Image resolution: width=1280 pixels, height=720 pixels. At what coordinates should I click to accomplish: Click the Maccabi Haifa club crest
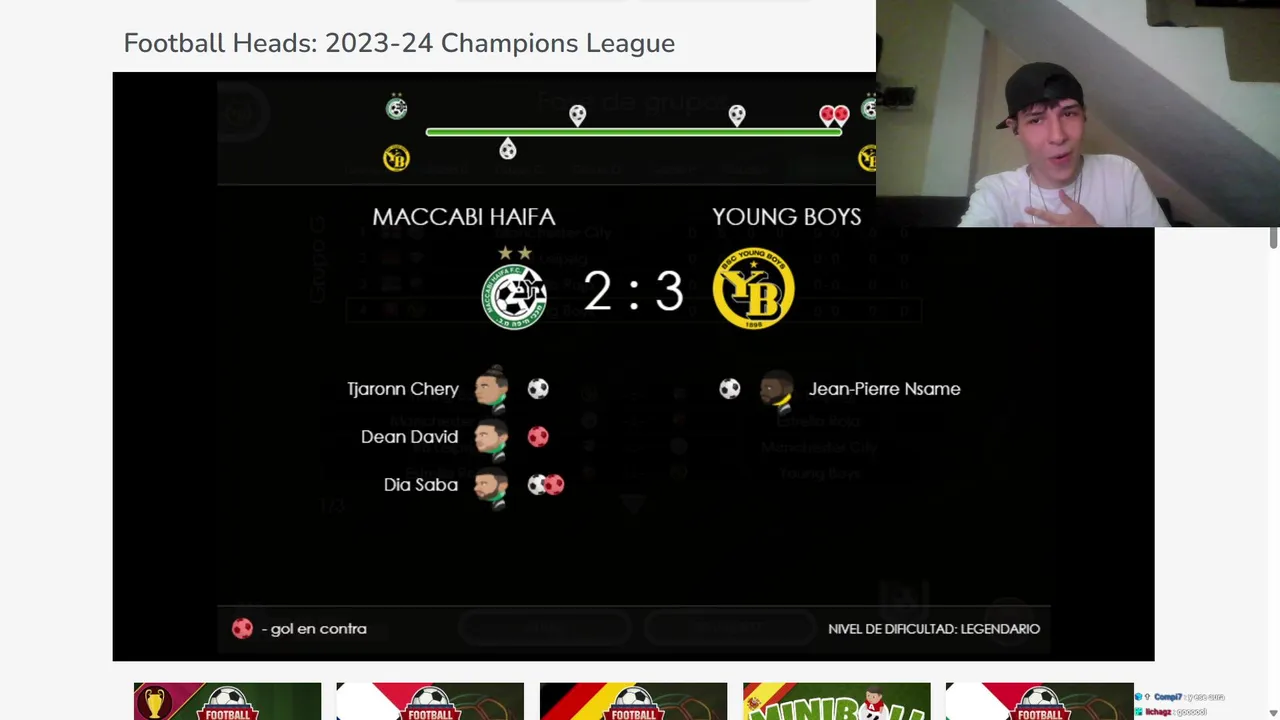514,295
